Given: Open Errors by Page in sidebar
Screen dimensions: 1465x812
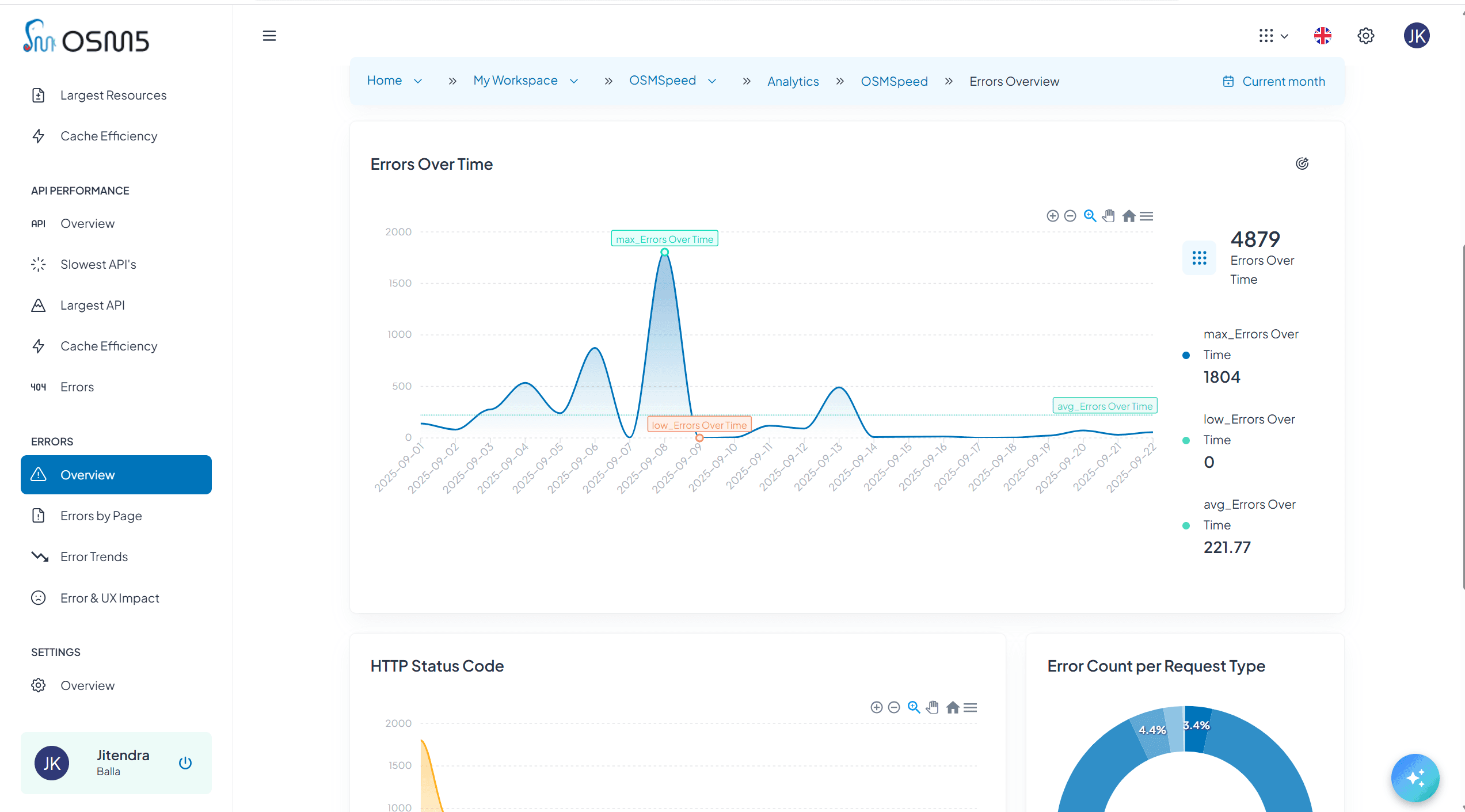Looking at the screenshot, I should coord(101,516).
